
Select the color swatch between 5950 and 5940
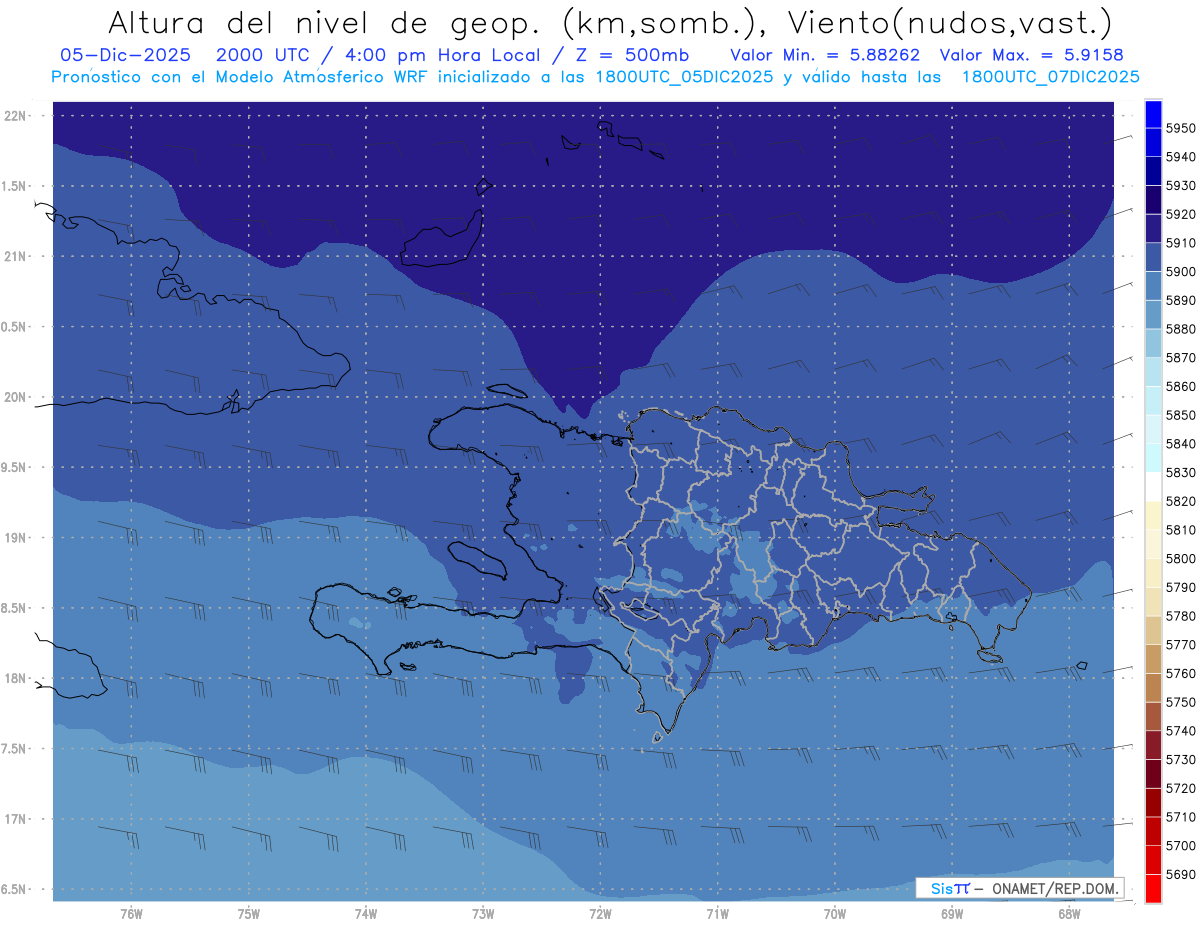coord(1153,143)
